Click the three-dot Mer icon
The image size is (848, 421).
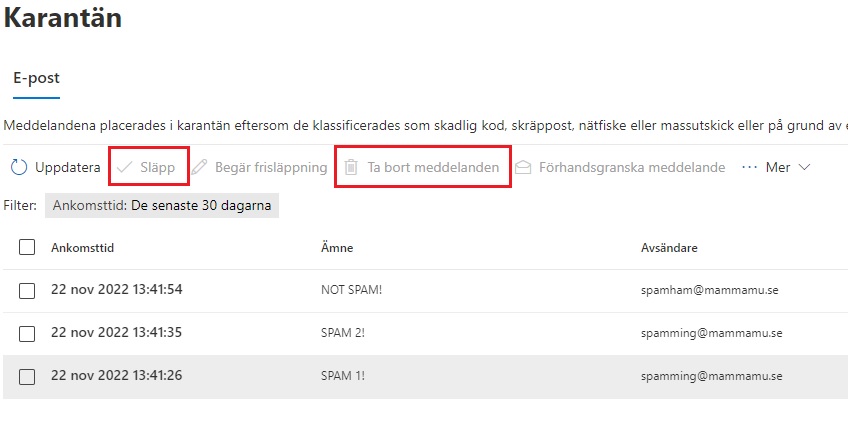(750, 167)
